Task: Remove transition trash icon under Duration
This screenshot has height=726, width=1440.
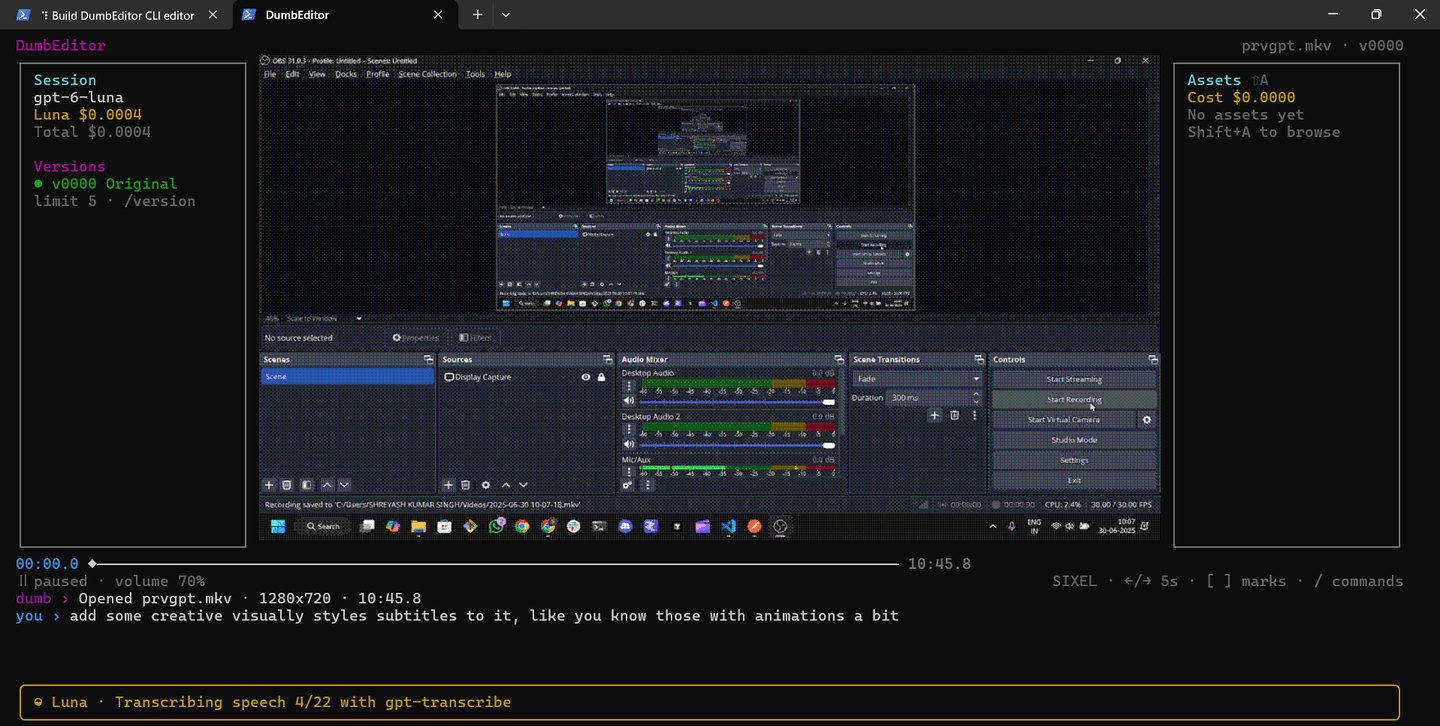Action: (x=955, y=415)
